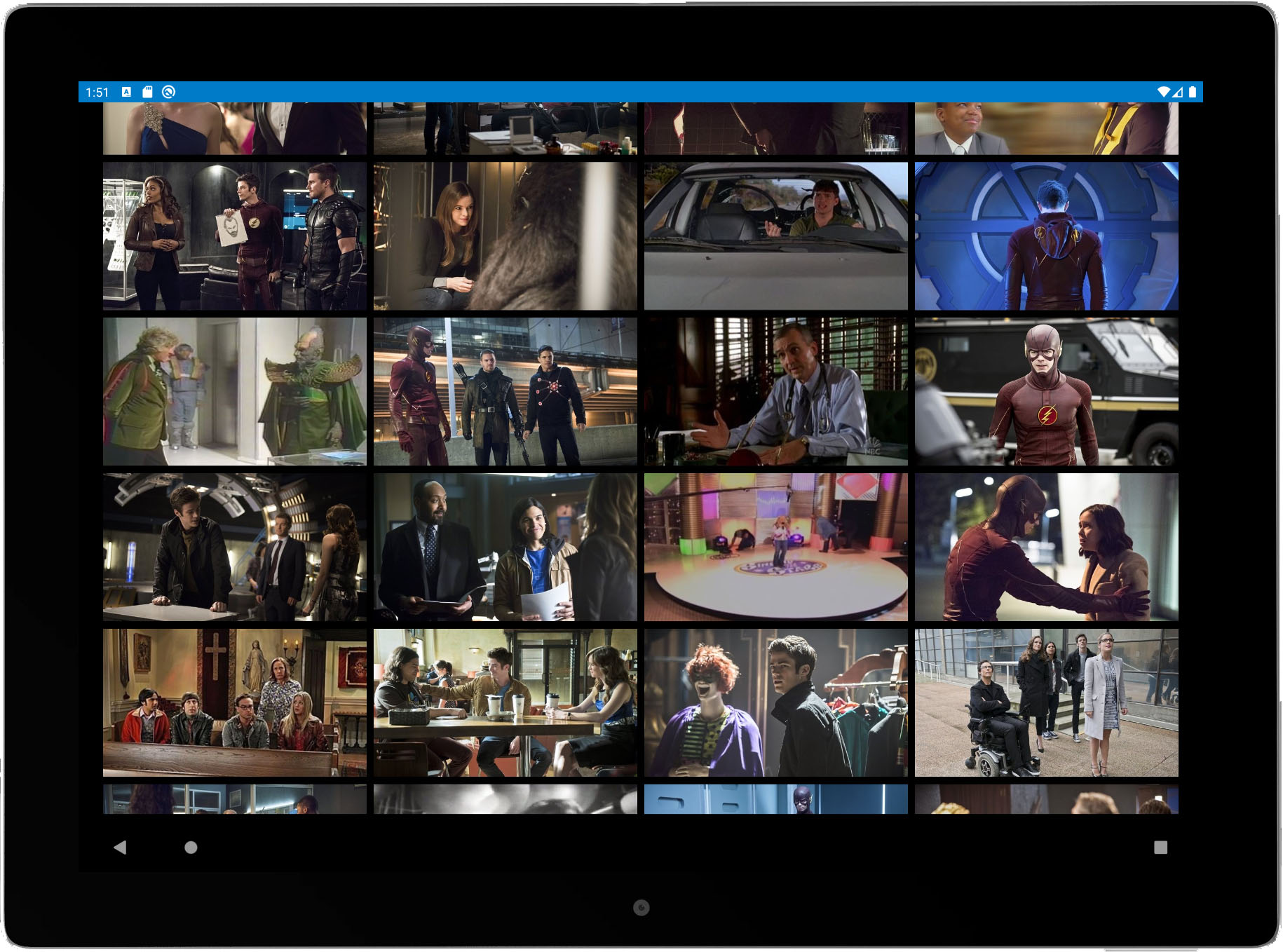Tap the 1:51 clock in status bar
This screenshot has height=952, width=1283.
(x=97, y=92)
